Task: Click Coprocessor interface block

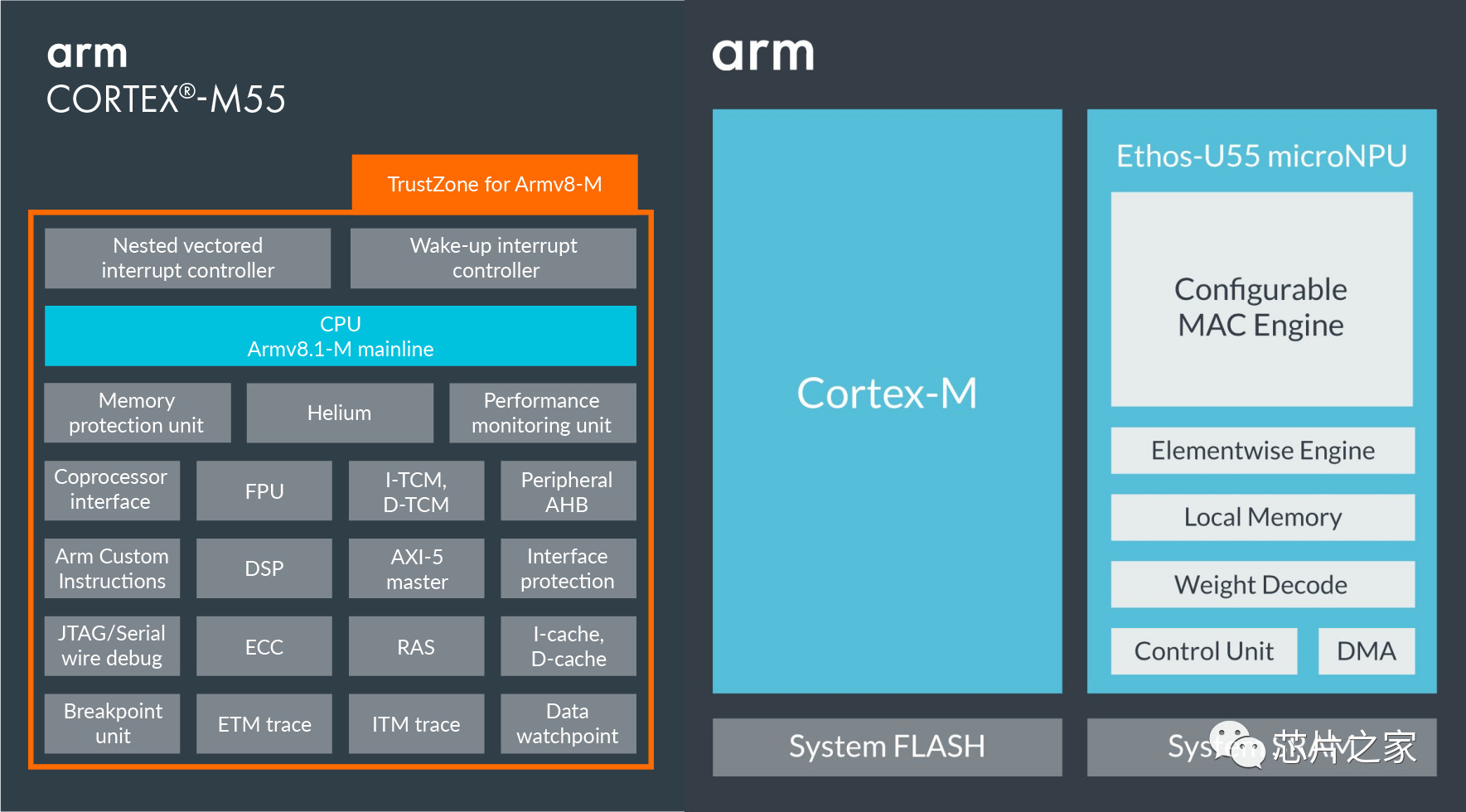Action: (x=112, y=491)
